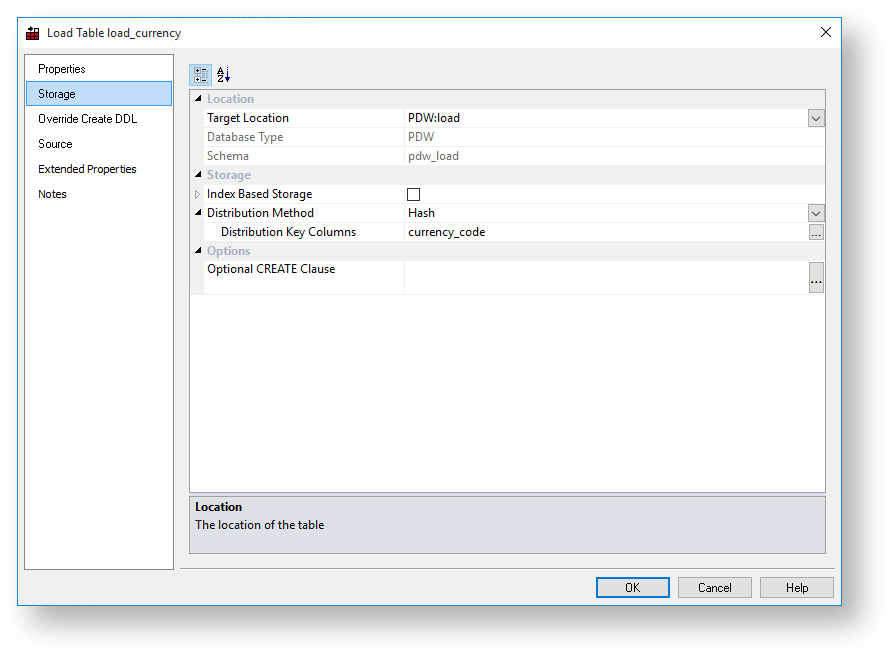Collapse the Location category

pos(198,98)
